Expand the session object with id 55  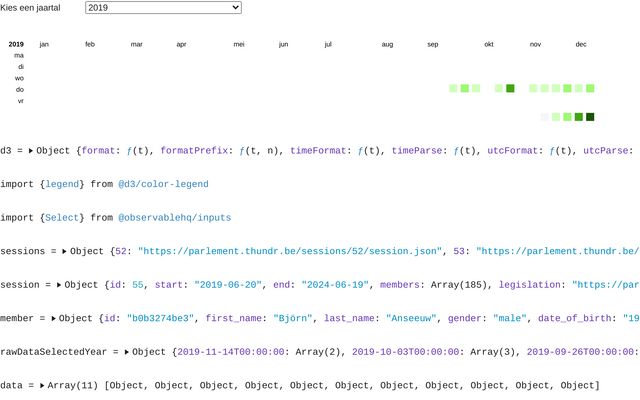59,285
